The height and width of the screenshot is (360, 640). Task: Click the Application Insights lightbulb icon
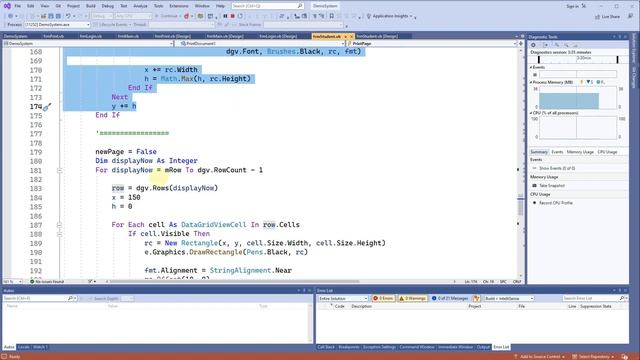369,16
